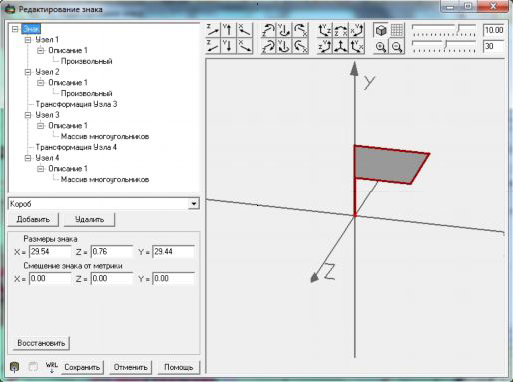This screenshot has height=382, width=515.
Task: Select the zoom out magnifier icon
Action: (397, 46)
